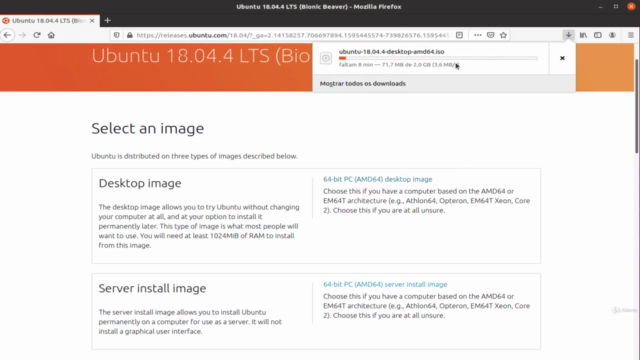Open page actions three-dots menu

click(x=478, y=35)
